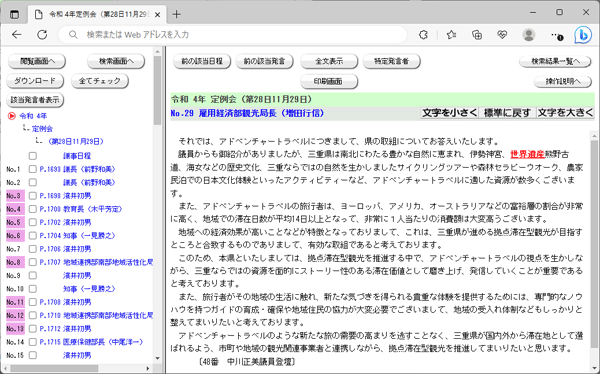Open the browser extensions puzzle icon
This screenshot has width=600, height=374.
[x=423, y=35]
